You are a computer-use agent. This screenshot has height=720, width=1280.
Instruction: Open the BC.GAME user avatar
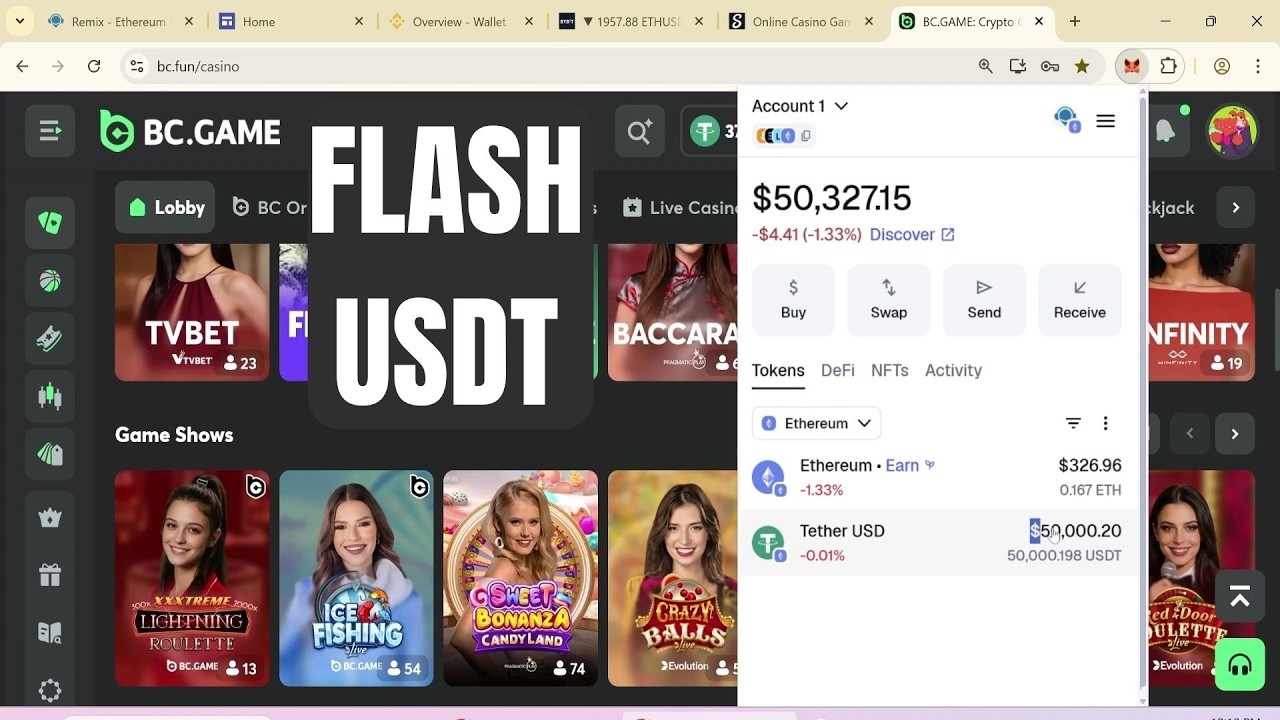pos(1232,131)
